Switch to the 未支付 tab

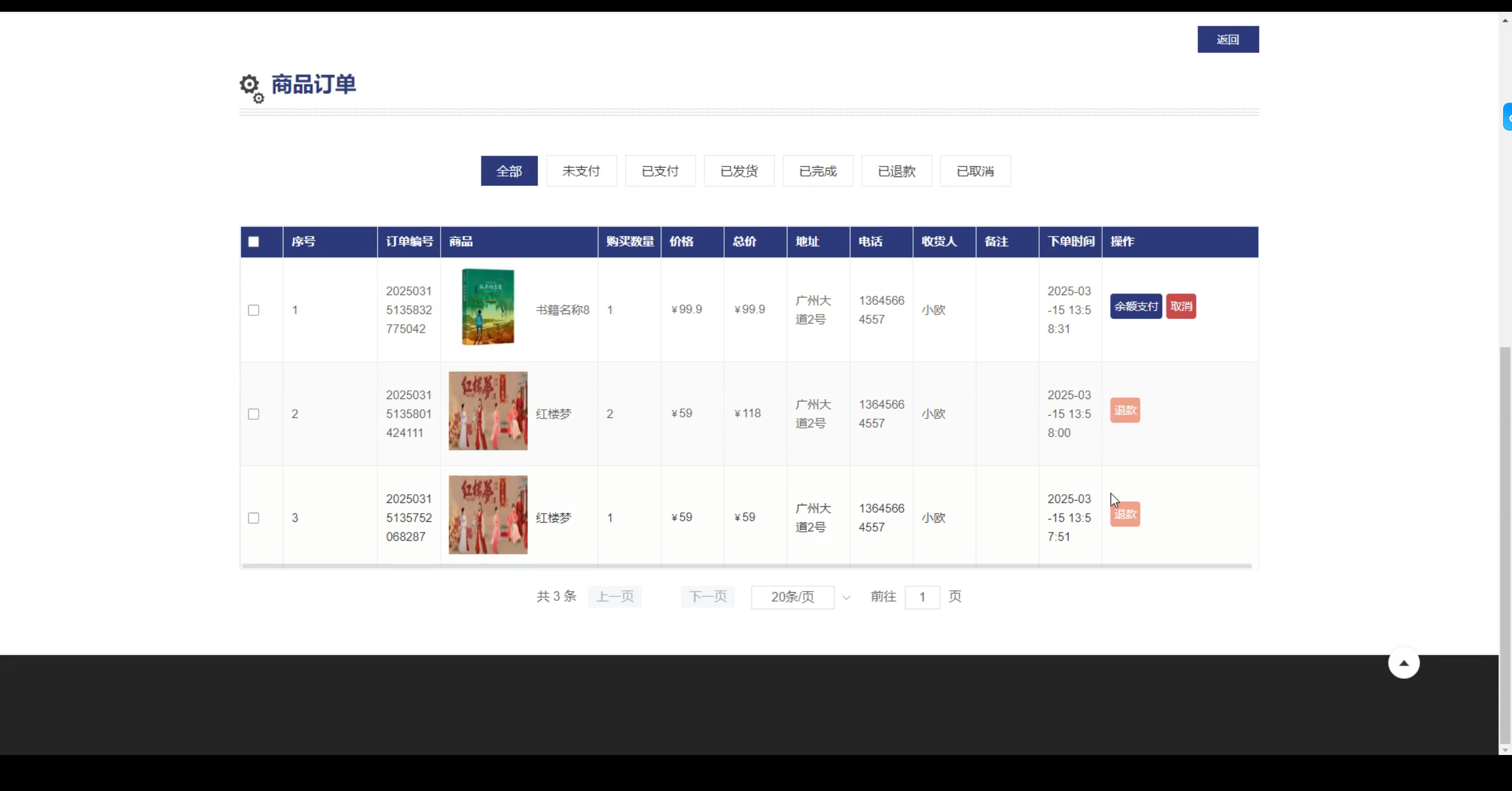(581, 171)
